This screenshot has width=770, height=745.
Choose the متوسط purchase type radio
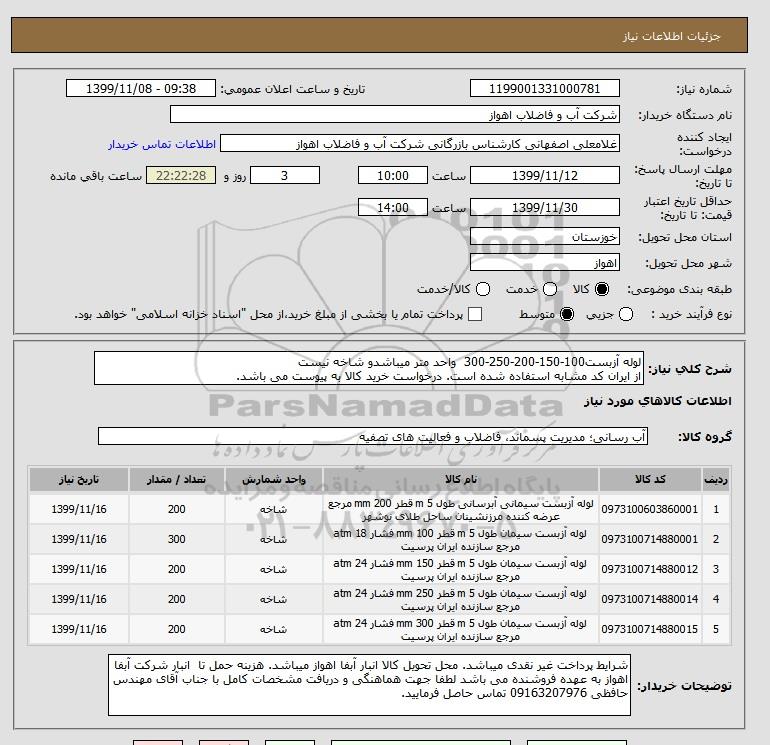(x=567, y=314)
